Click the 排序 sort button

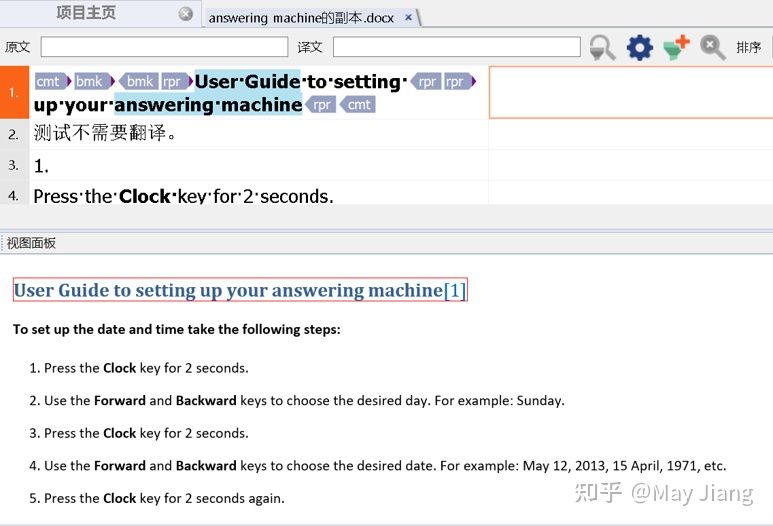coord(749,47)
